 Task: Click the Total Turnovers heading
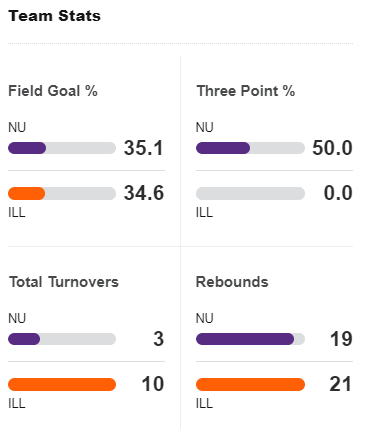(x=64, y=282)
